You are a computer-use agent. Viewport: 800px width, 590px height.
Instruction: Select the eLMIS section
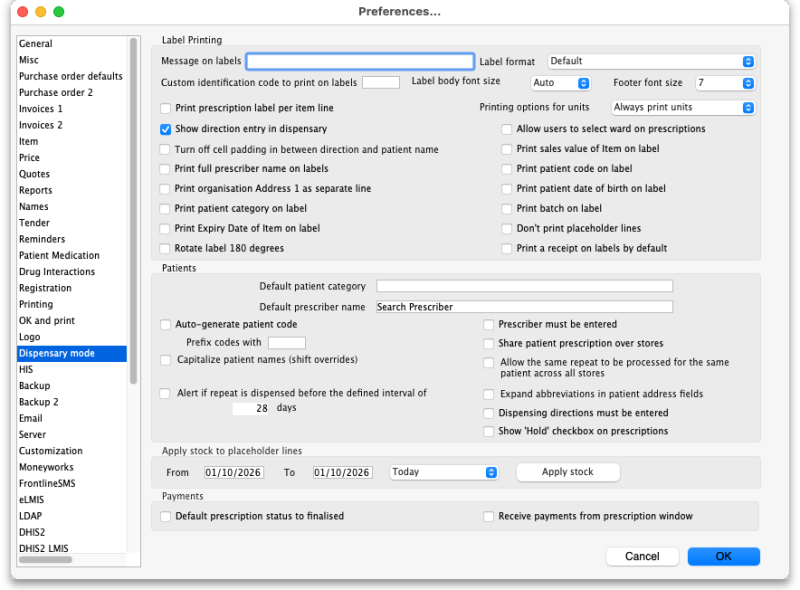(x=71, y=500)
